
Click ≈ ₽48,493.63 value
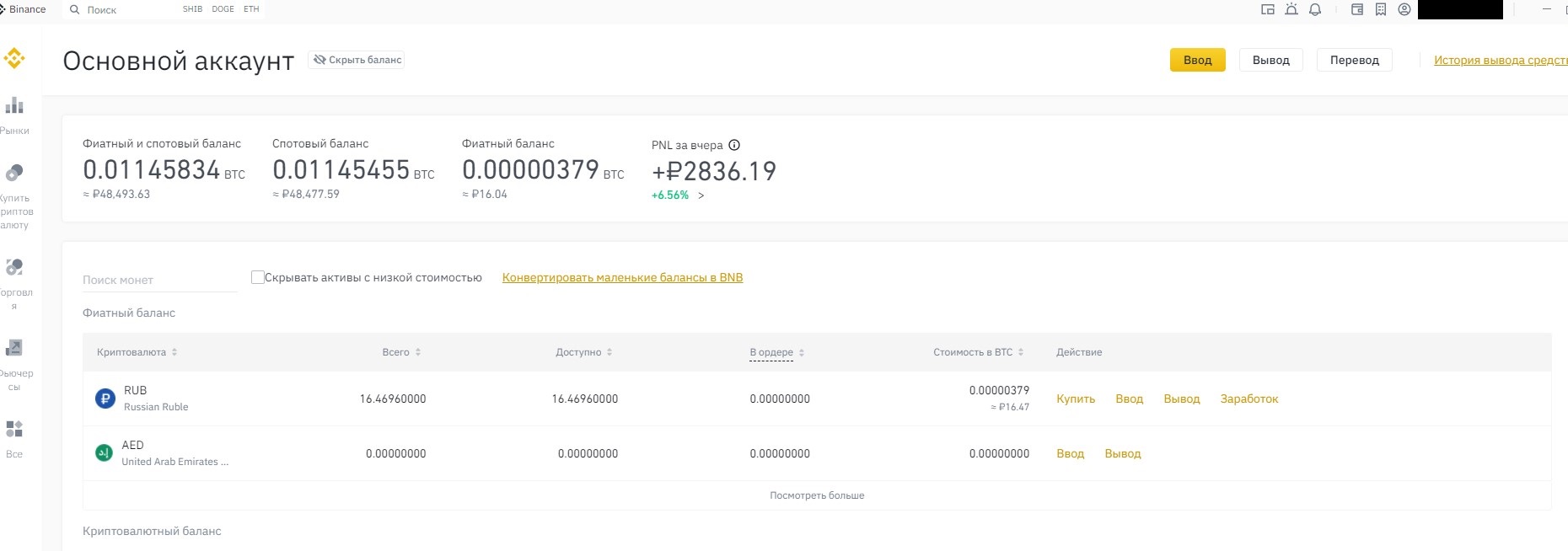(x=116, y=195)
